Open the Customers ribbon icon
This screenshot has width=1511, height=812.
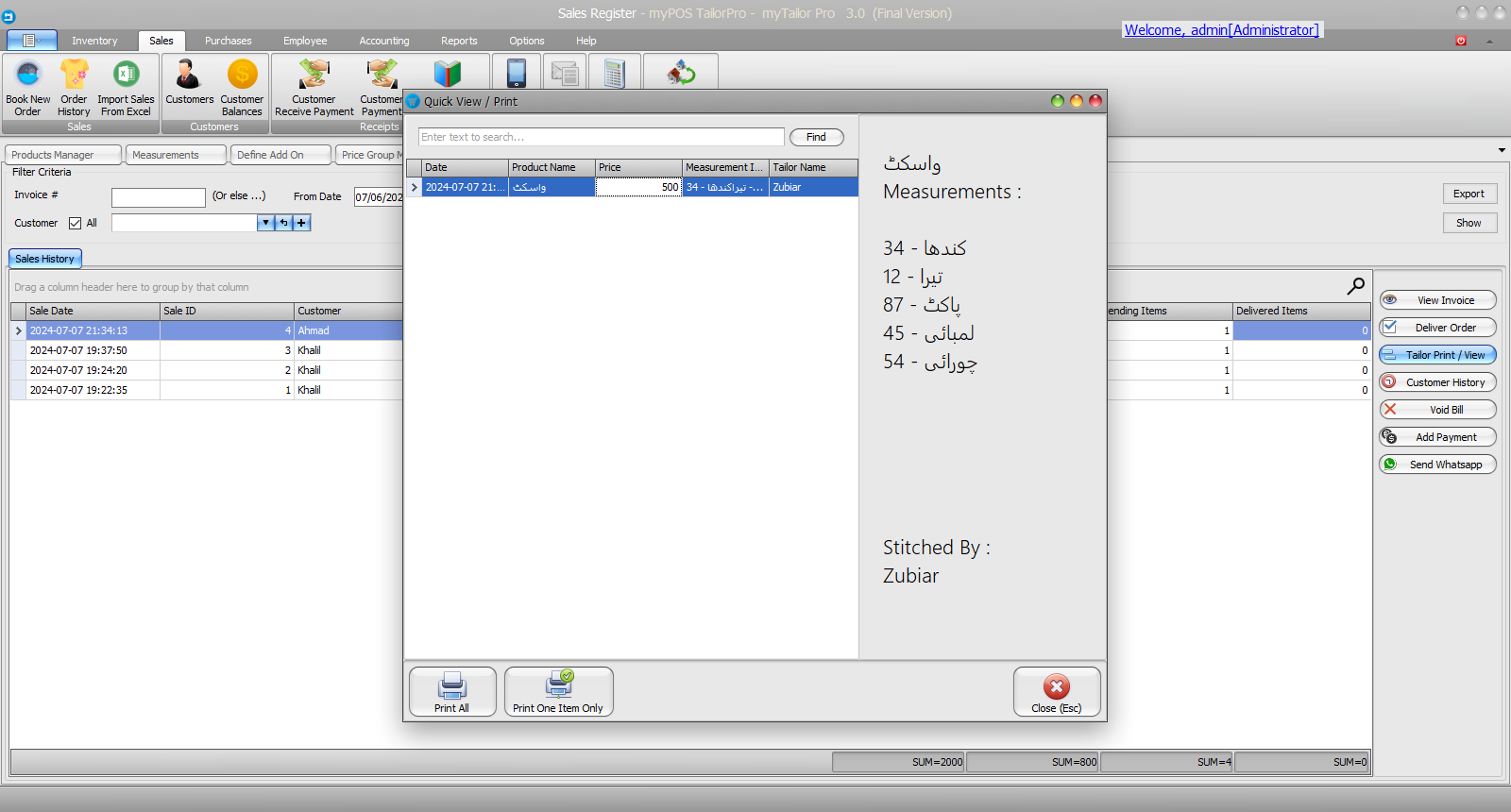[189, 76]
